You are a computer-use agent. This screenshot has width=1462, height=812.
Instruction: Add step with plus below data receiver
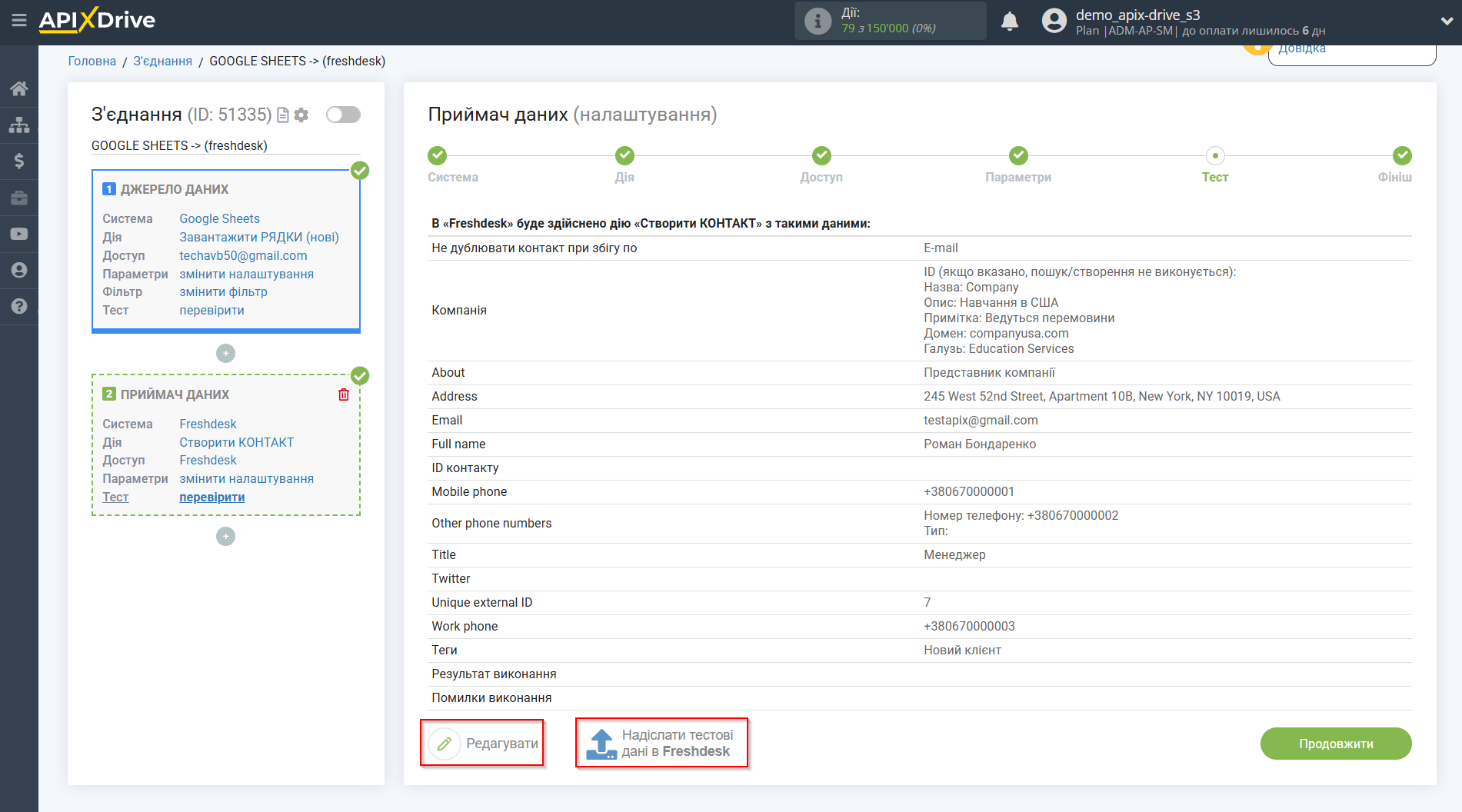click(225, 536)
